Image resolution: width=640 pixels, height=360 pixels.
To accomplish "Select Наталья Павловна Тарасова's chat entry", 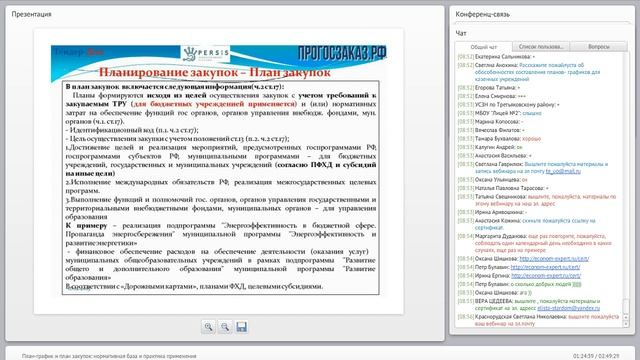I will [503, 188].
